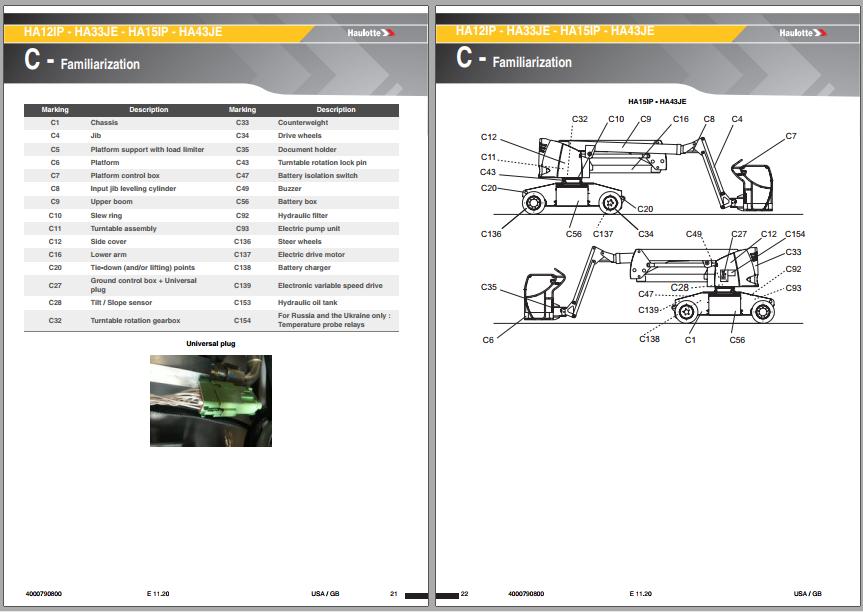Click the 'HA15IP - HA43JE' diagram title
This screenshot has width=863, height=612.
click(656, 101)
